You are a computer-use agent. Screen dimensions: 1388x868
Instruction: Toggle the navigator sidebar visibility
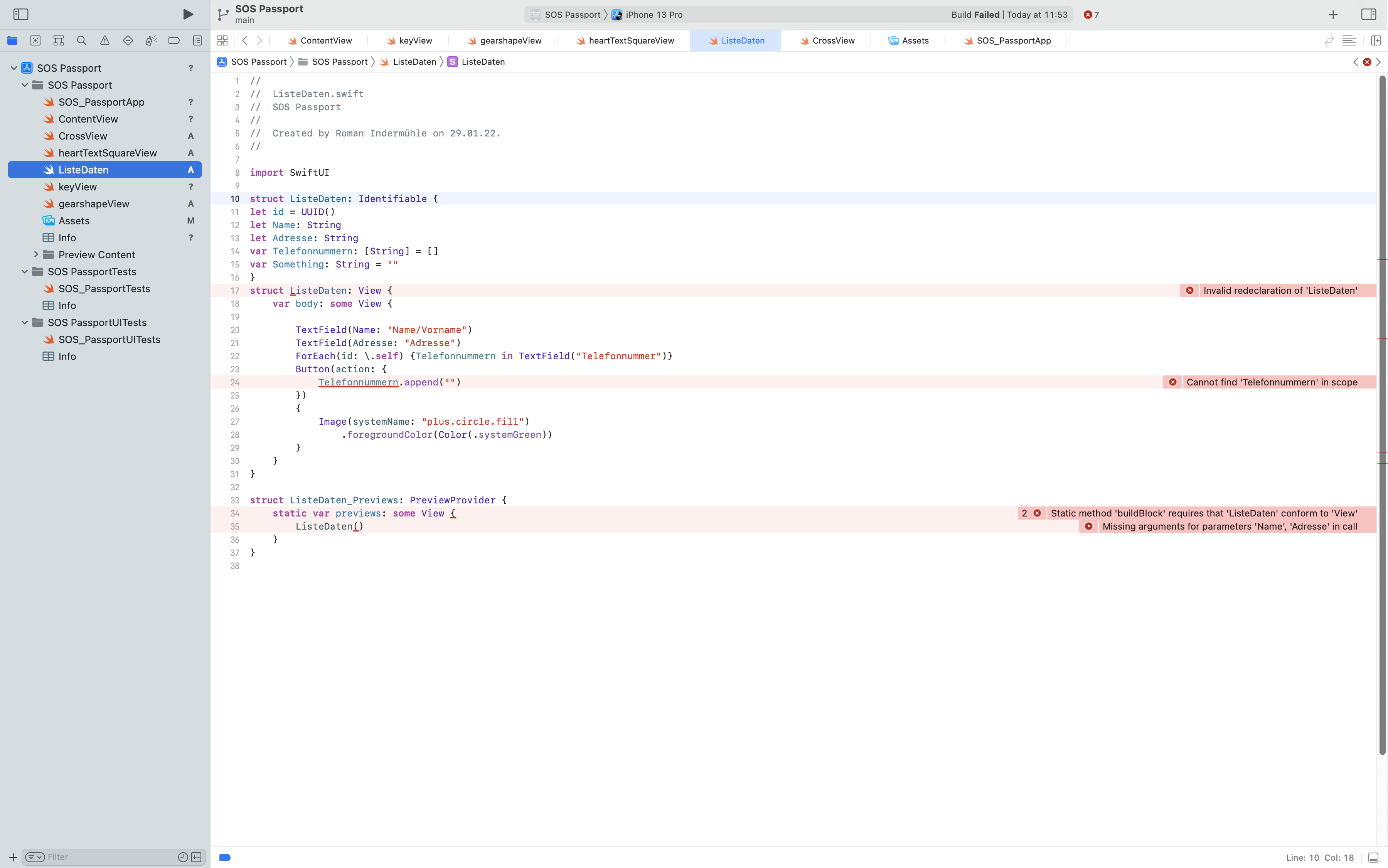(21, 14)
